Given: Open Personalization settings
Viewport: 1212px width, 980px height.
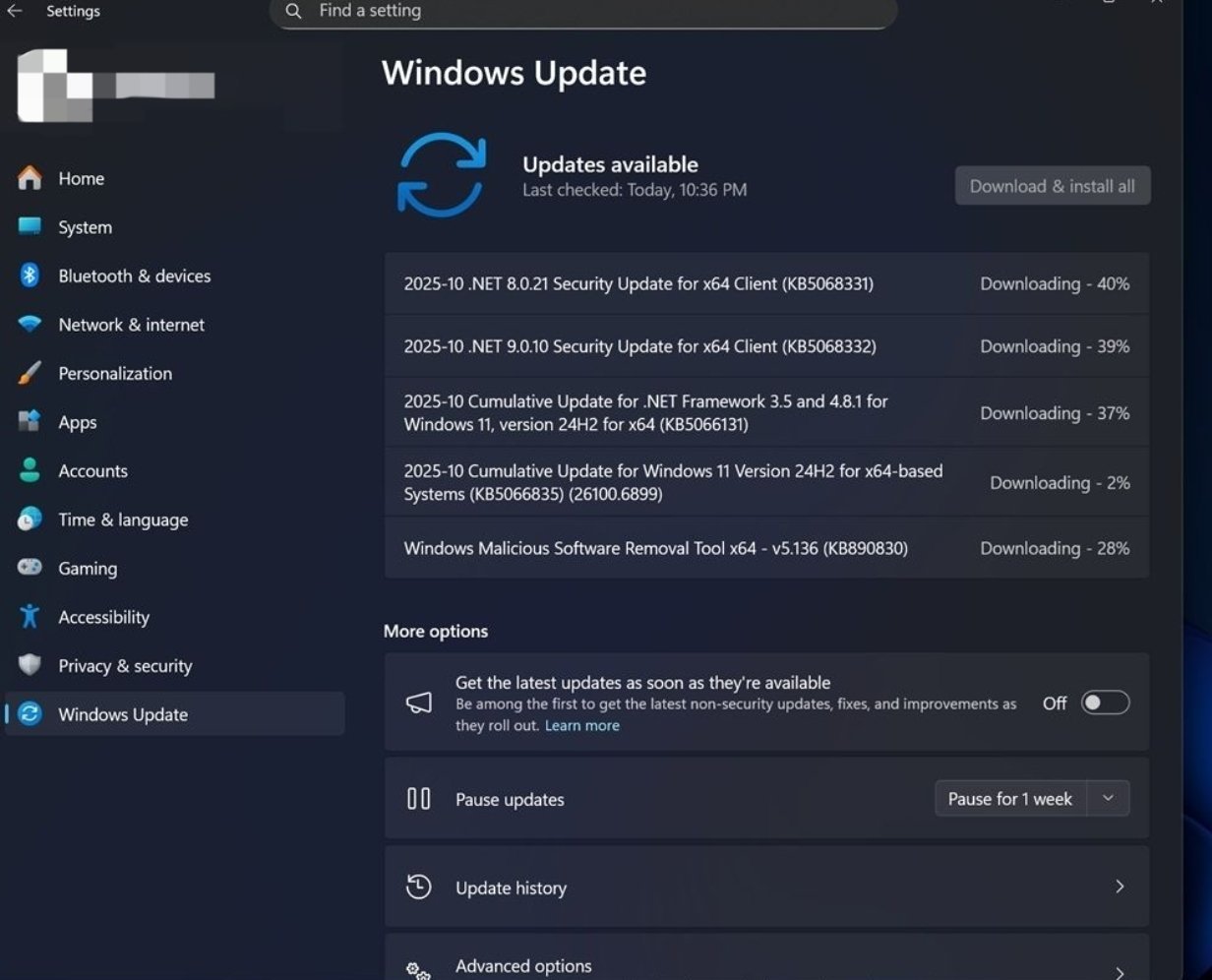Looking at the screenshot, I should (x=175, y=373).
